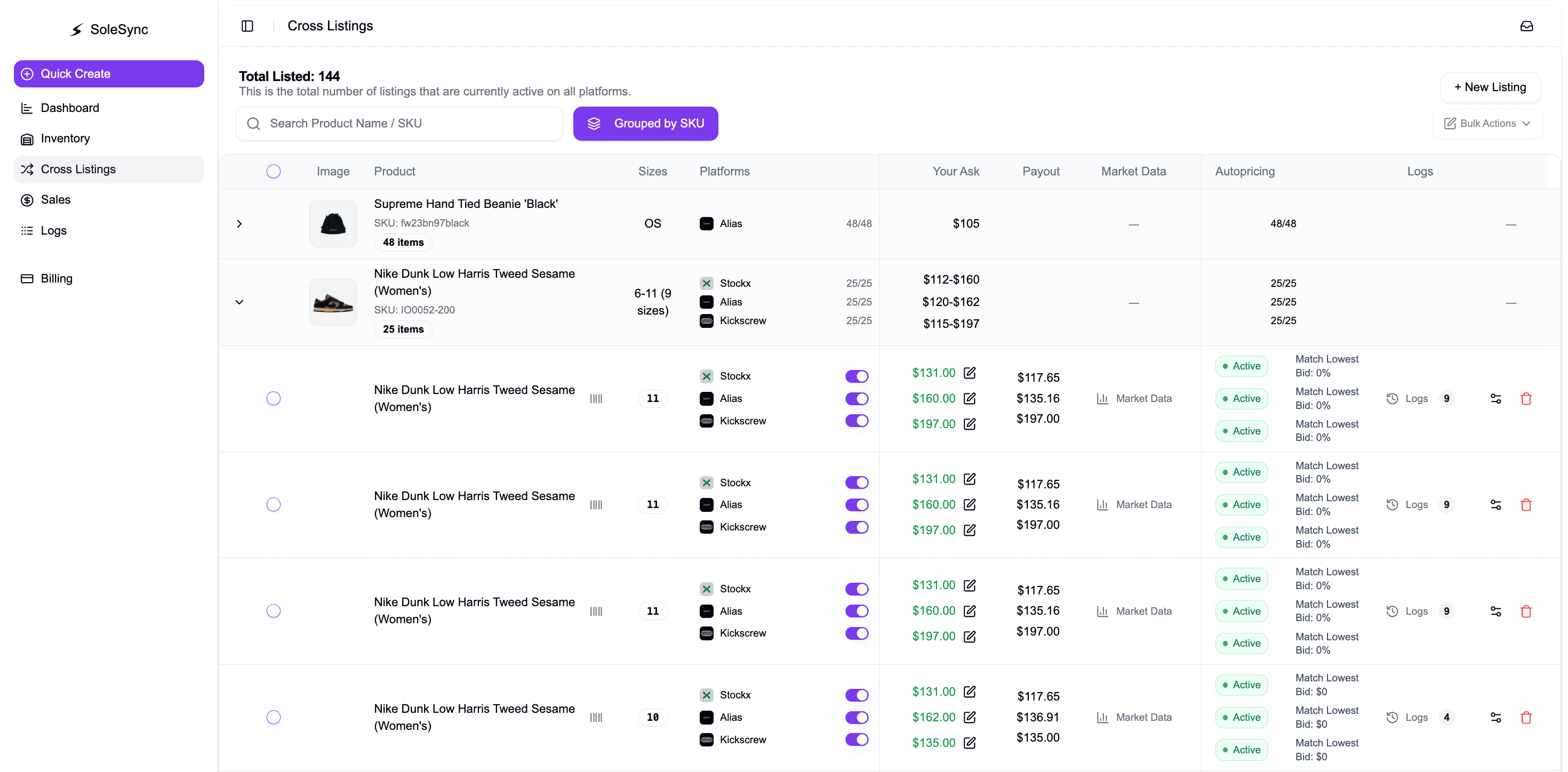Turn off Stockx toggle in first size 11 row
The image size is (1568, 772).
857,376
